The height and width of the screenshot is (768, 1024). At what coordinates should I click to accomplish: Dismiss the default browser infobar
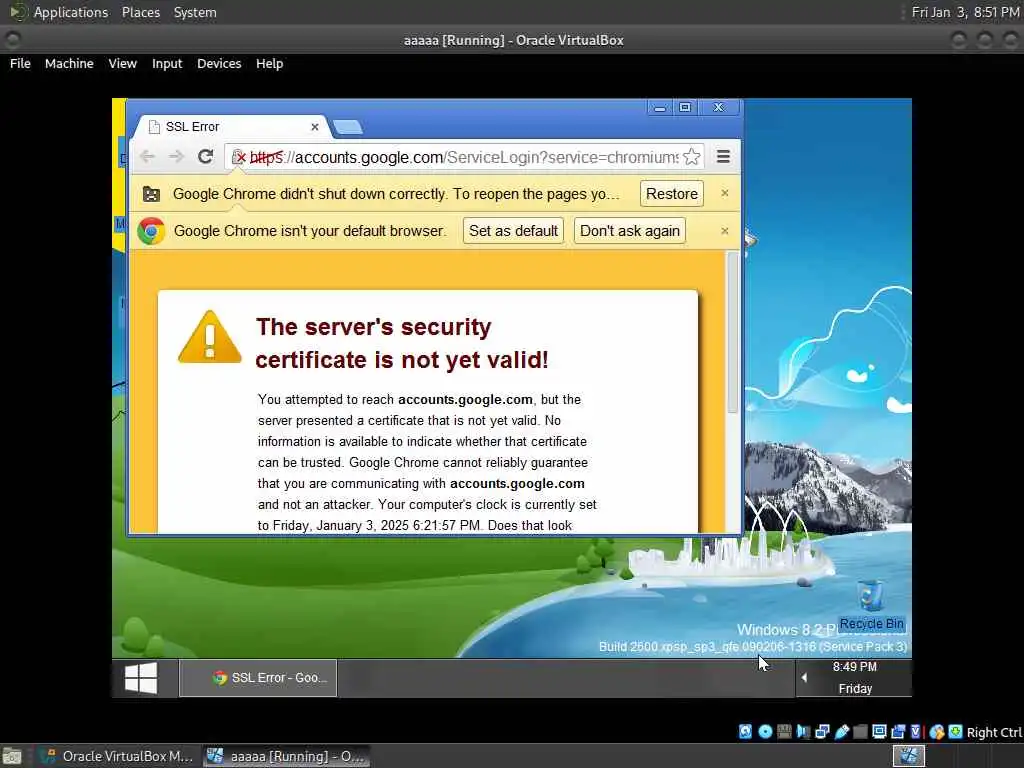click(724, 231)
